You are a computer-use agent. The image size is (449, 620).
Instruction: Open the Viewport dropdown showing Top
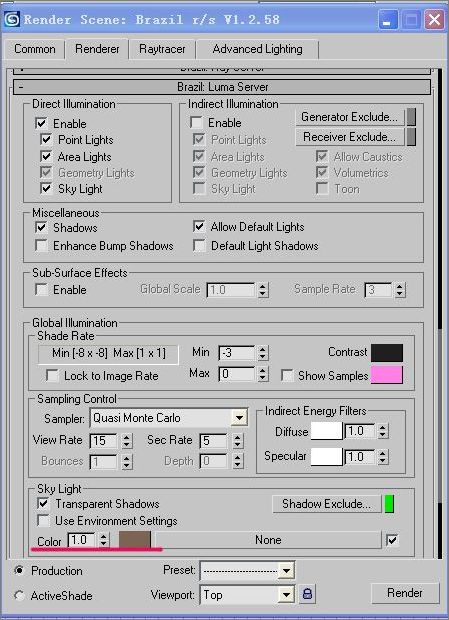[x=286, y=594]
